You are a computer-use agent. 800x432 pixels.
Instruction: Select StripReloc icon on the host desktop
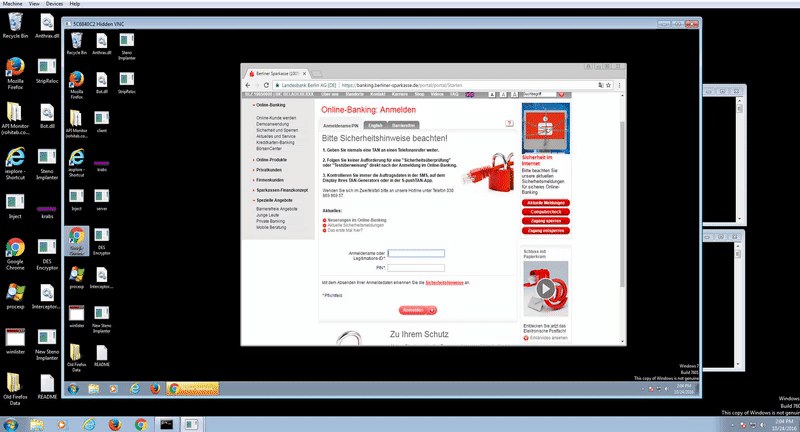(x=47, y=70)
